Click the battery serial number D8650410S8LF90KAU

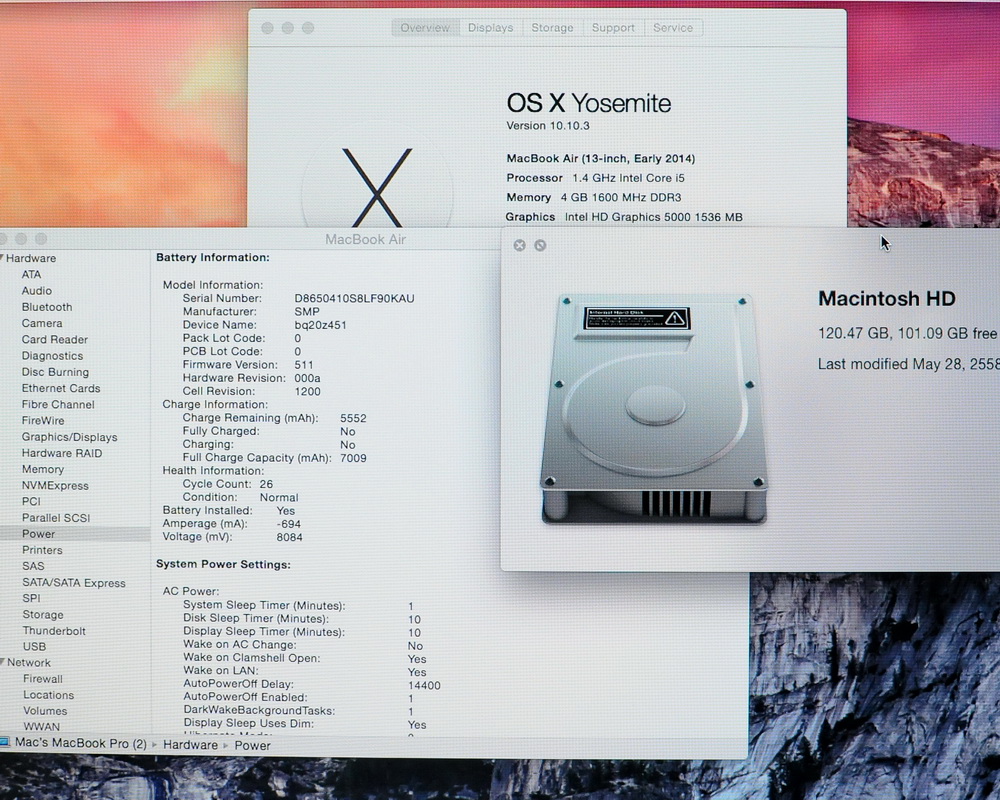[x=355, y=299]
